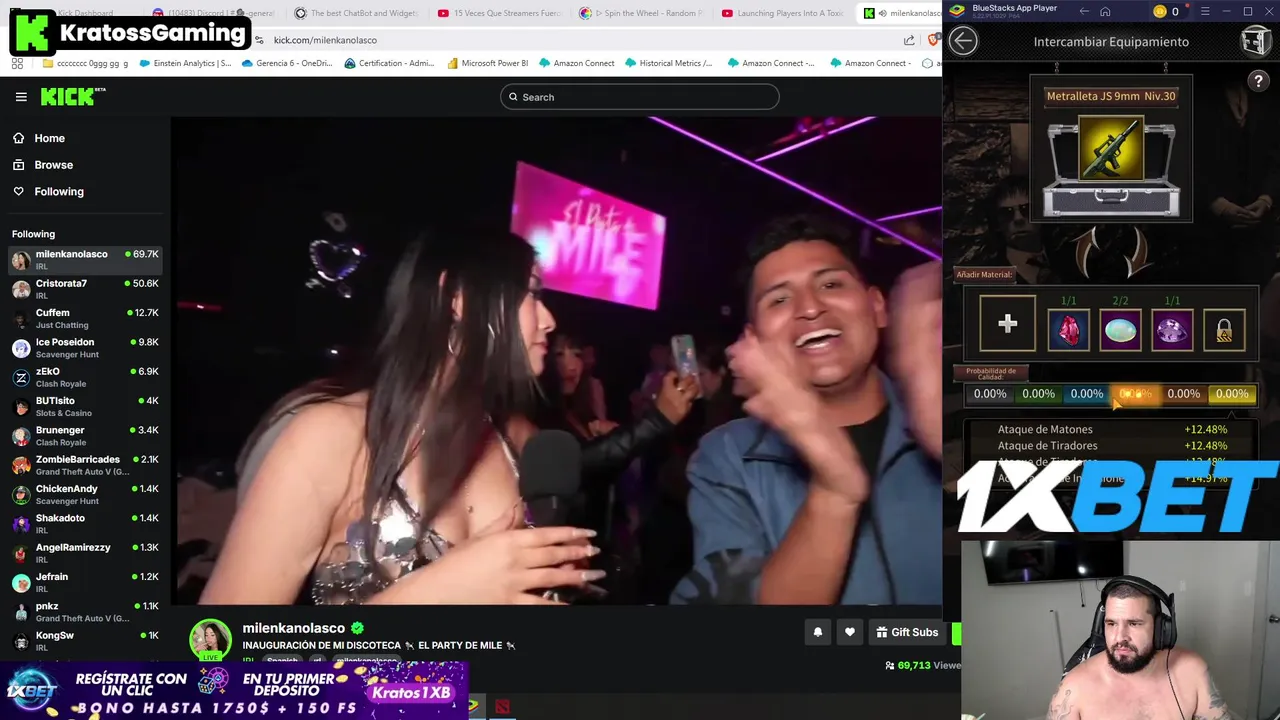1280x720 pixels.
Task: Click the green Kick logo
Action: coord(73,96)
